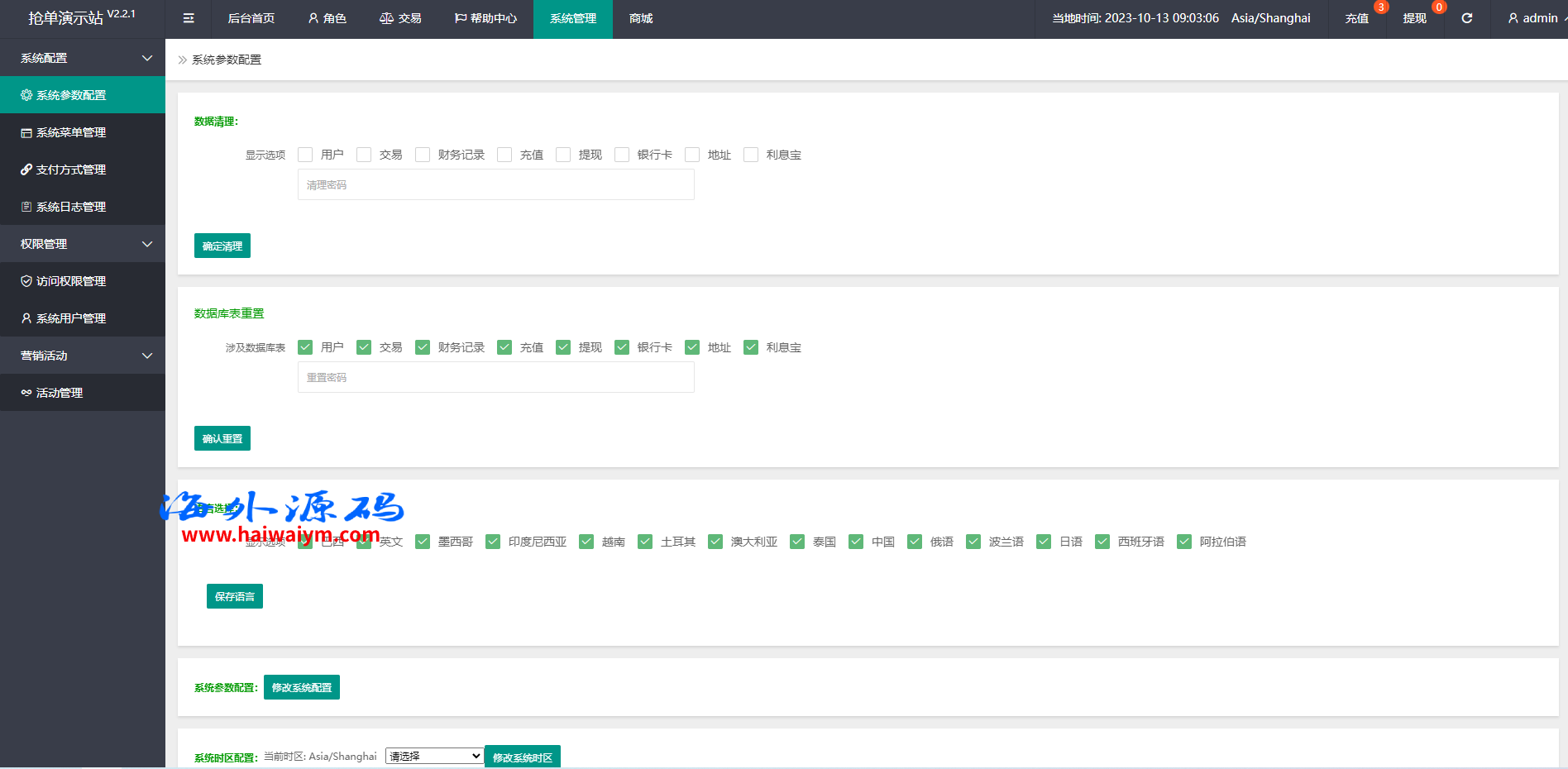Open 系统用户管理 in sidebar
The width and height of the screenshot is (1568, 769).
click(x=71, y=318)
